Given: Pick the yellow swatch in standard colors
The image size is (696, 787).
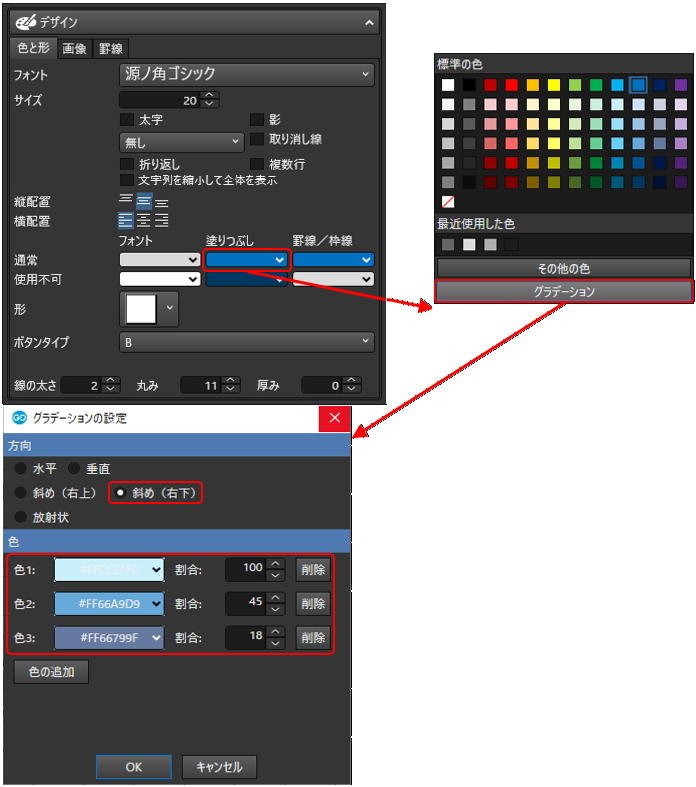Looking at the screenshot, I should (554, 85).
